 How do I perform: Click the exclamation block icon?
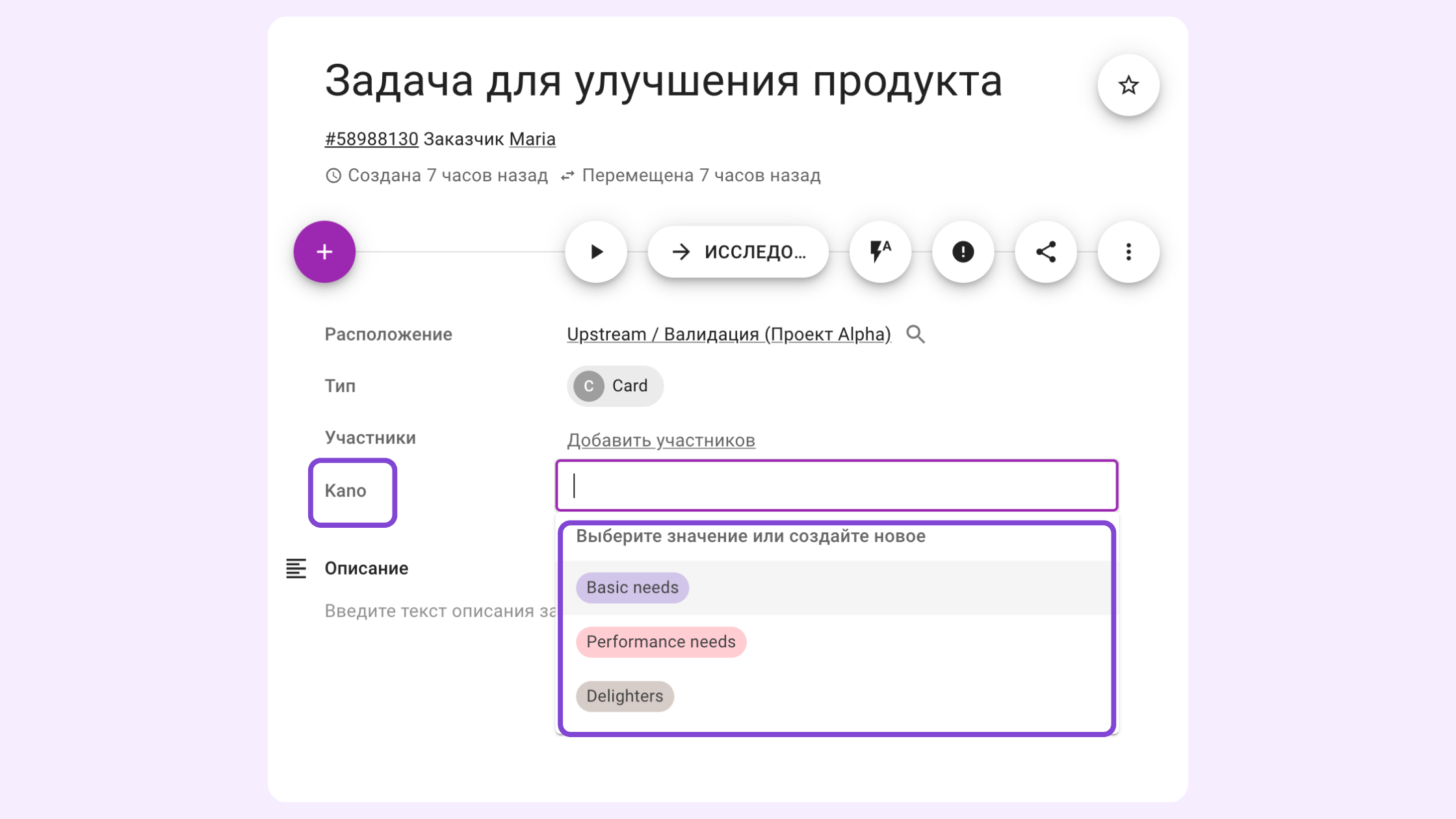click(963, 252)
